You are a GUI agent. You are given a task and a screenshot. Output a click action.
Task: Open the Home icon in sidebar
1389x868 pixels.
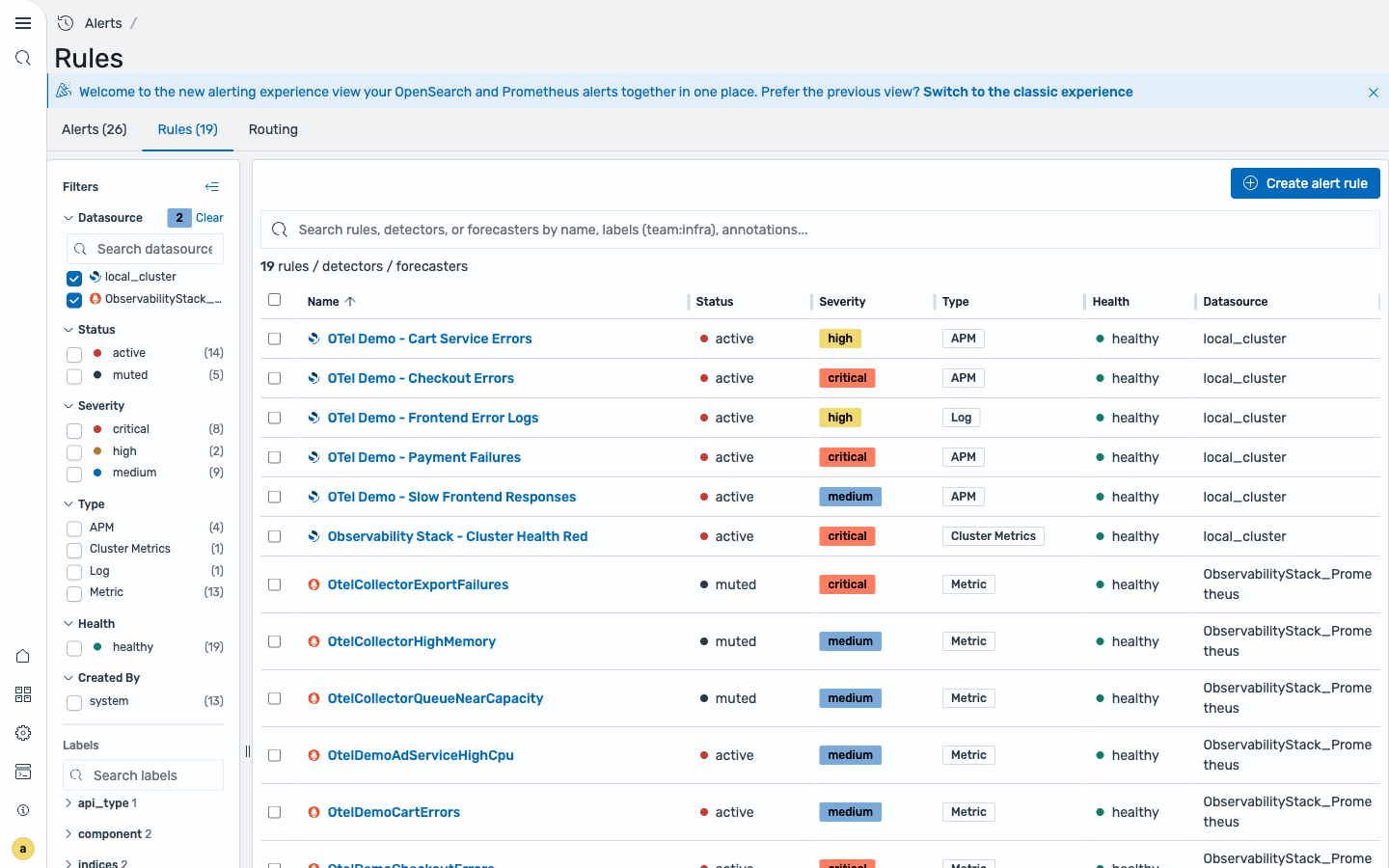click(23, 656)
